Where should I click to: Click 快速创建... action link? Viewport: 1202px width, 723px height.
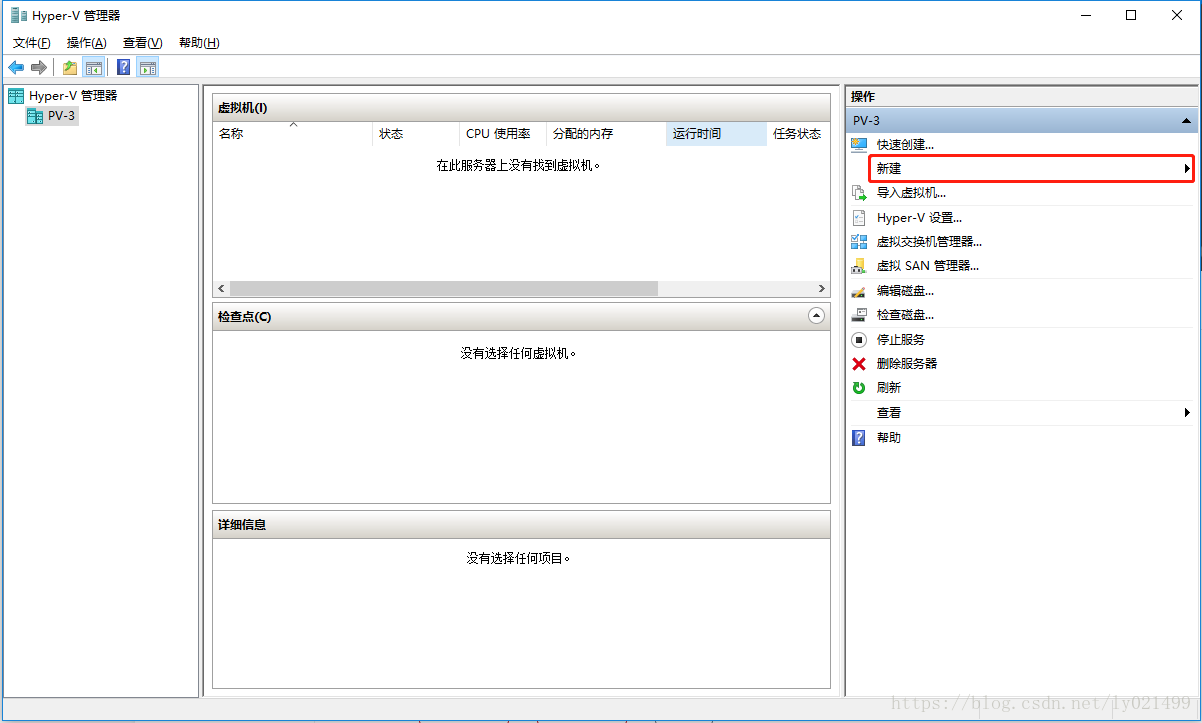click(905, 144)
